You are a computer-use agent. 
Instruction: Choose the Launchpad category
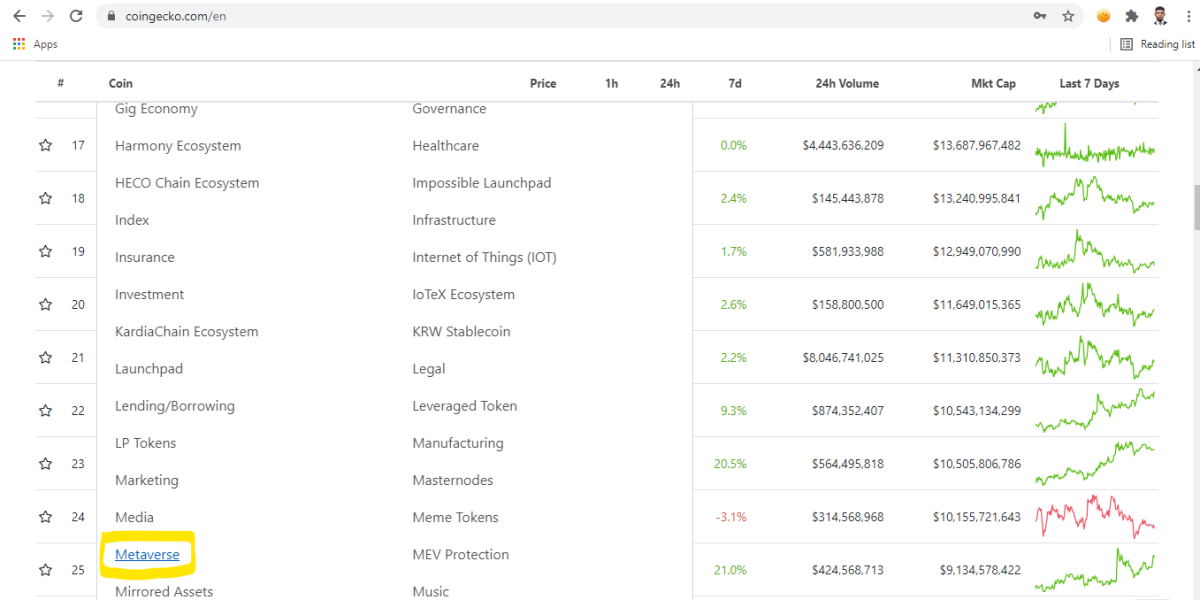coord(149,369)
